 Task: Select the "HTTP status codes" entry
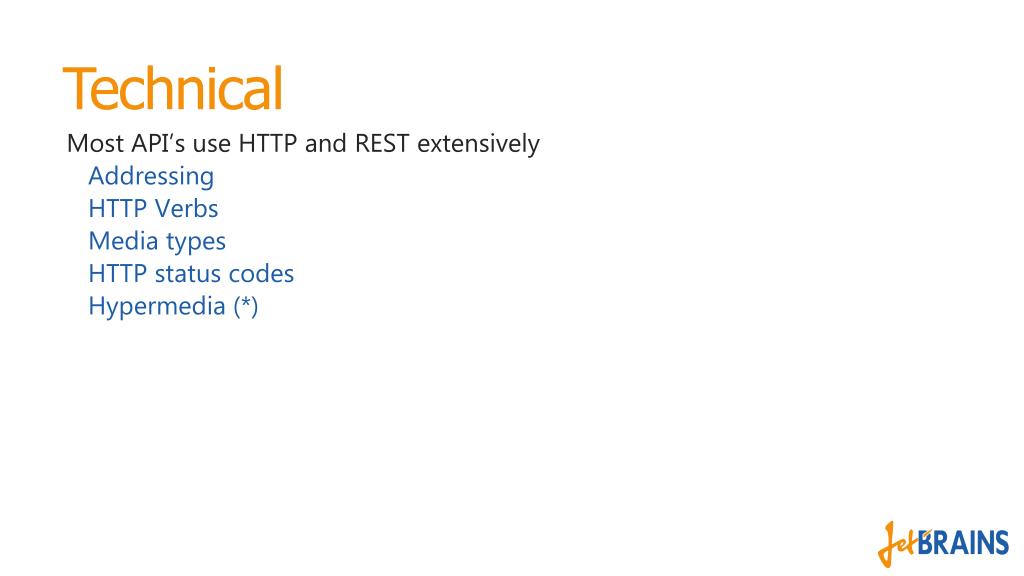click(191, 273)
